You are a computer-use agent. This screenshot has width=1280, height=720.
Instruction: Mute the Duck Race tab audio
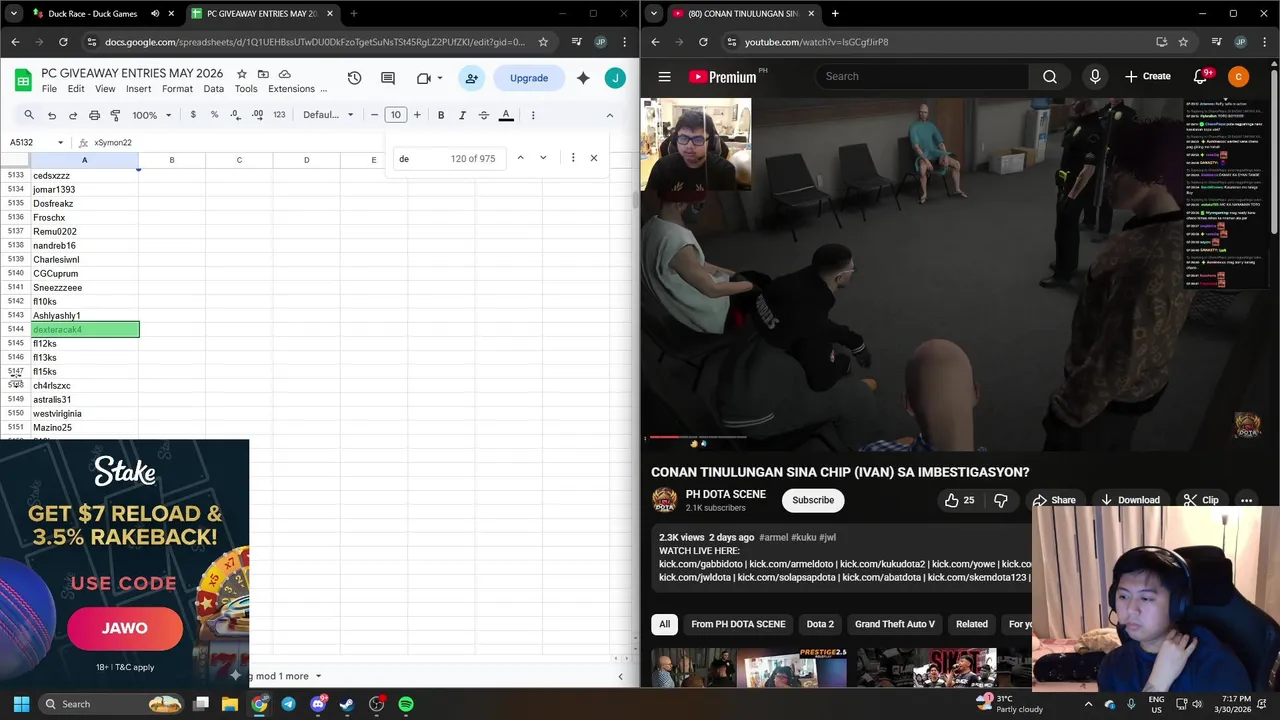[155, 14]
